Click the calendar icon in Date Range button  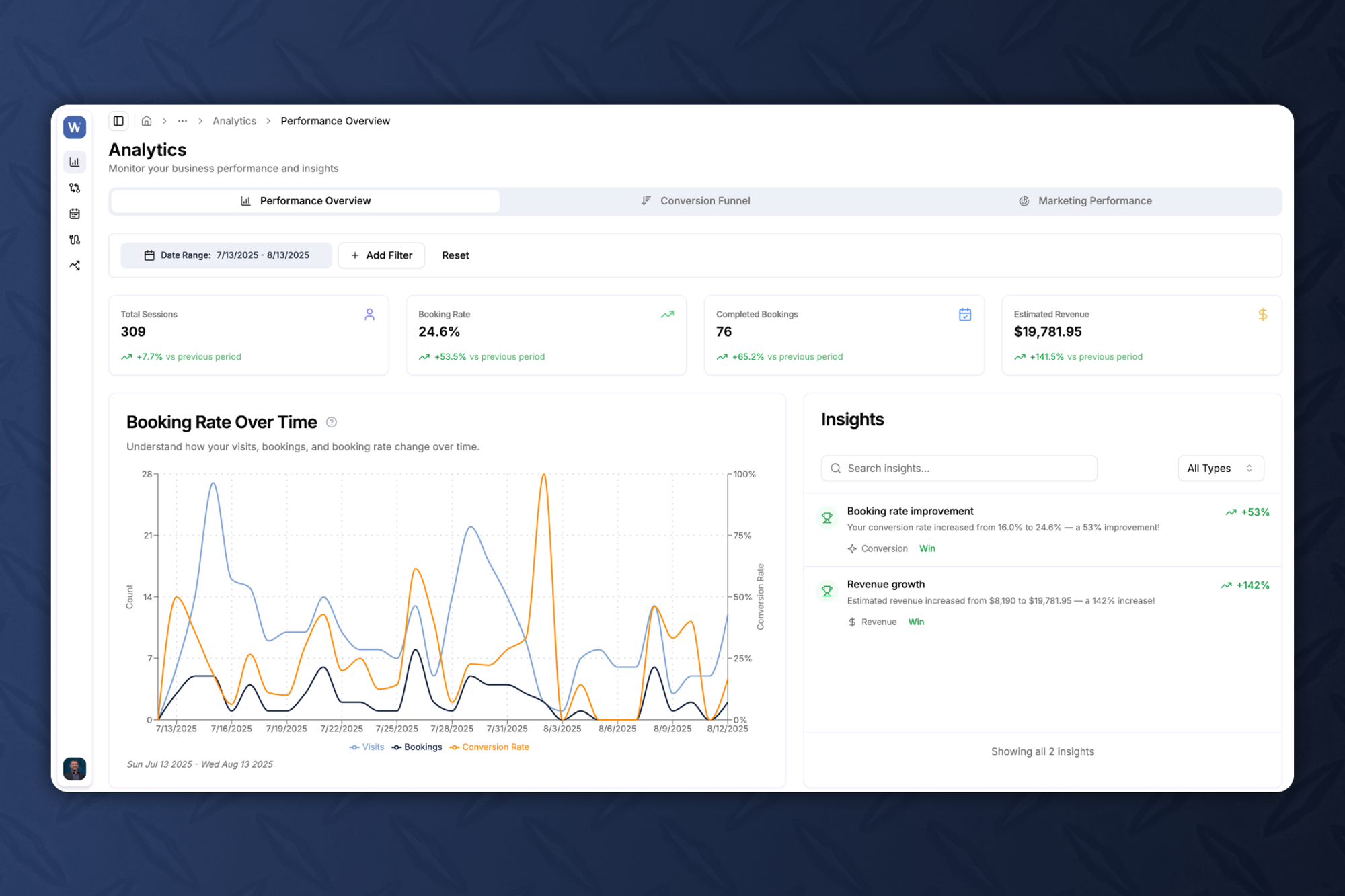pos(149,255)
